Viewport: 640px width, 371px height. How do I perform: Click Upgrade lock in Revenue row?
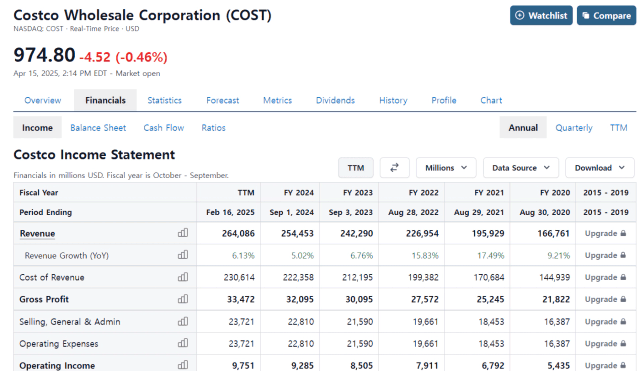(x=605, y=233)
